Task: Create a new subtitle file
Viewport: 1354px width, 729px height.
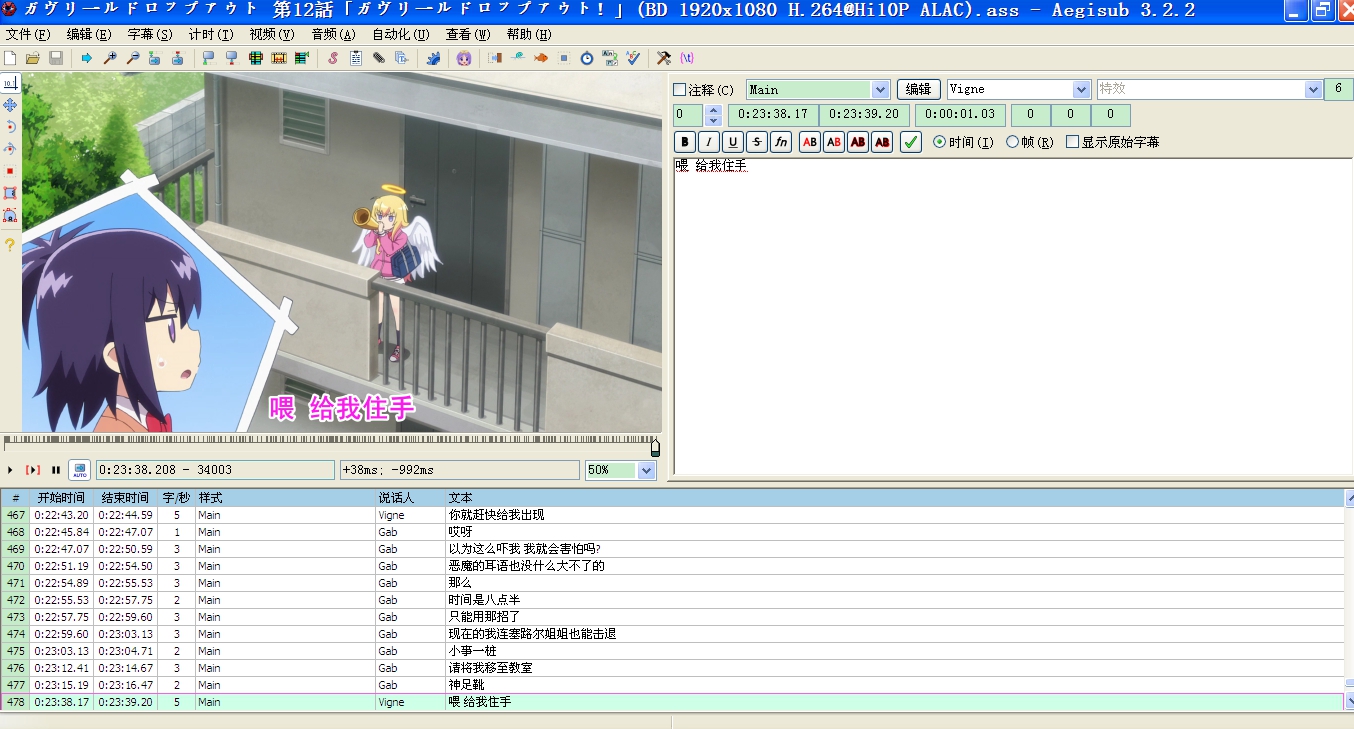Action: 10,58
